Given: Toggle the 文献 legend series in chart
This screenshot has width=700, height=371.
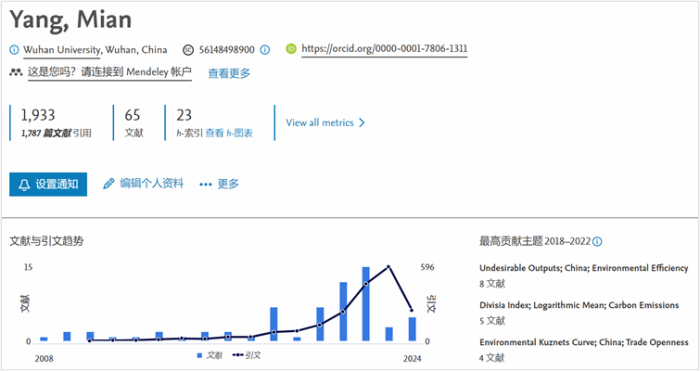Looking at the screenshot, I should (x=209, y=355).
